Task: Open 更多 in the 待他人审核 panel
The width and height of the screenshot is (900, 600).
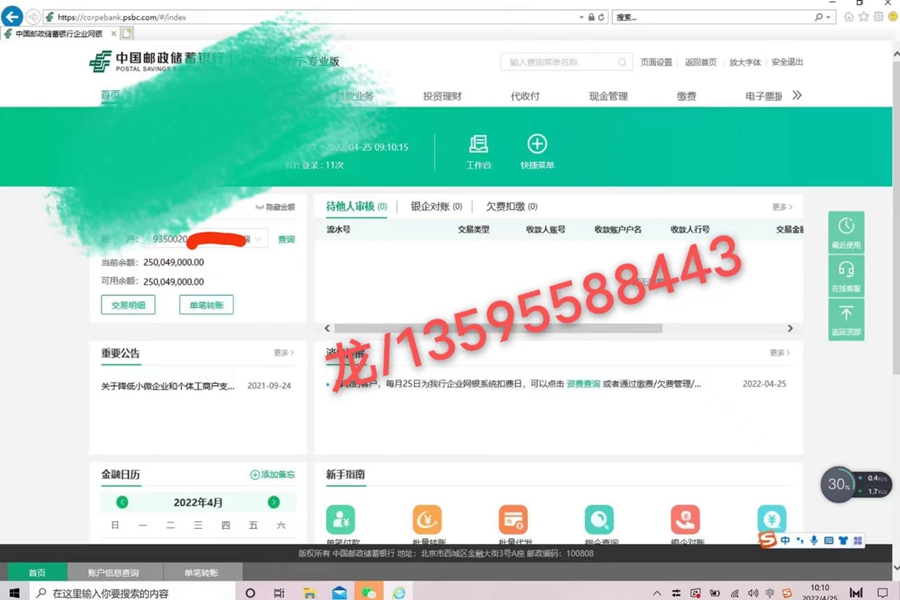Action: (782, 207)
